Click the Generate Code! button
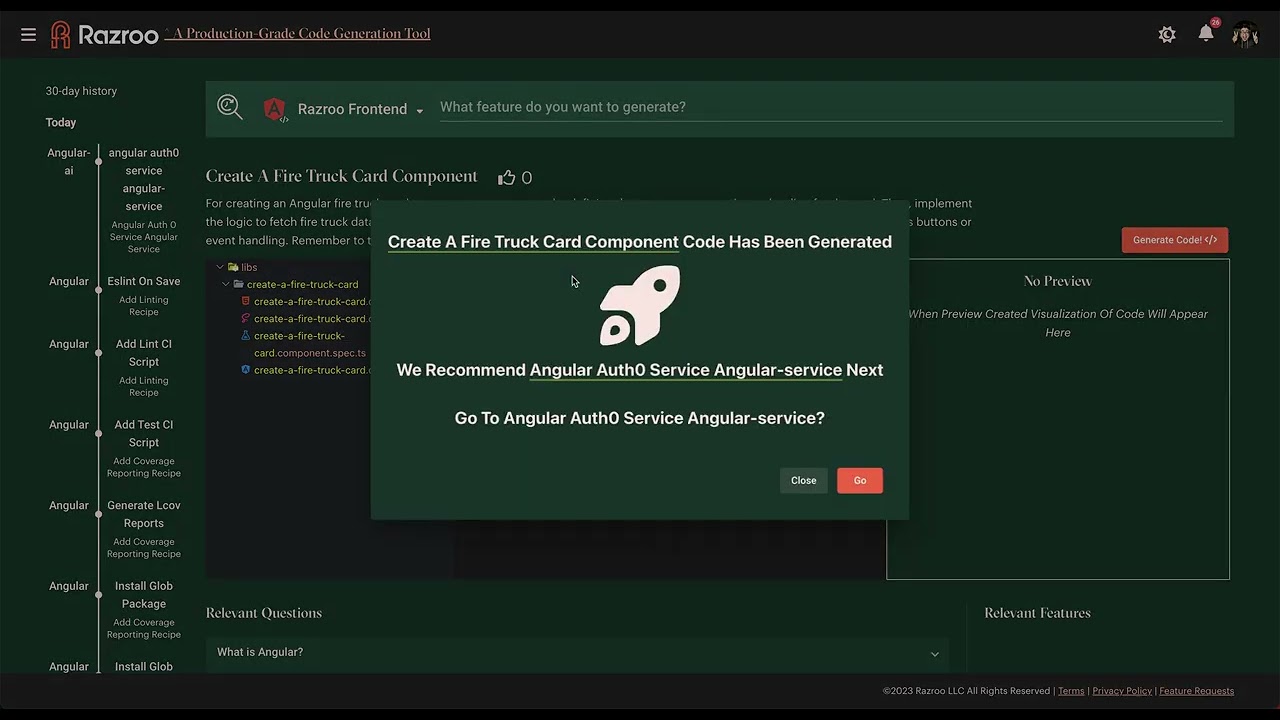The height and width of the screenshot is (720, 1280). tap(1174, 240)
